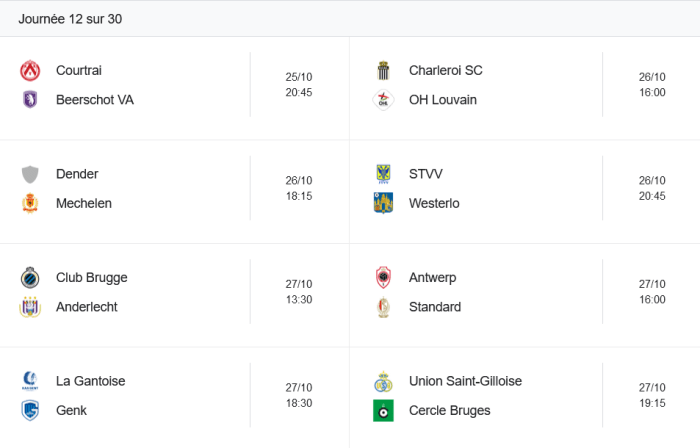The width and height of the screenshot is (700, 448).
Task: Open the Antwerp vs Standard match
Action: (x=525, y=292)
